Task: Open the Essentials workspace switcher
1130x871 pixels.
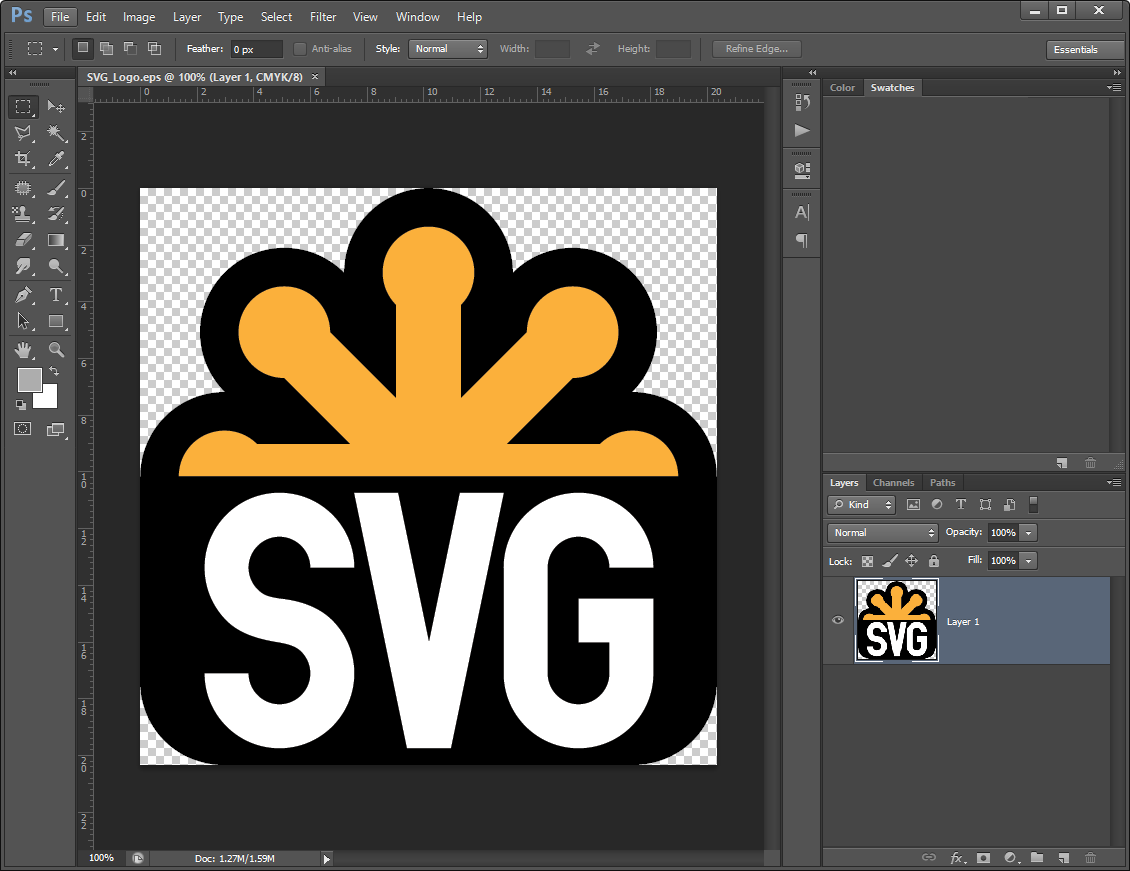Action: tap(1083, 49)
